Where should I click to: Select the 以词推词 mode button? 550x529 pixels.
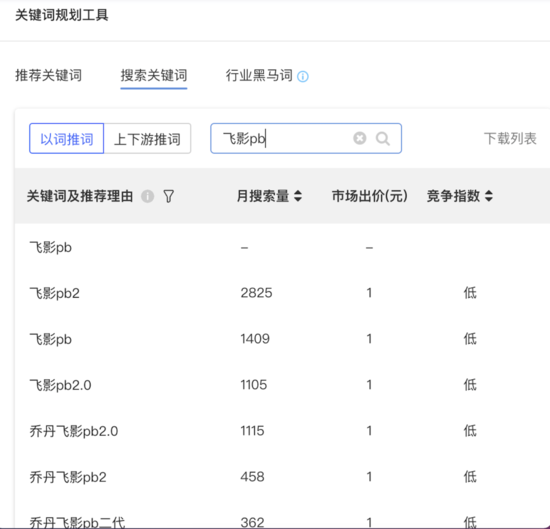pos(67,139)
